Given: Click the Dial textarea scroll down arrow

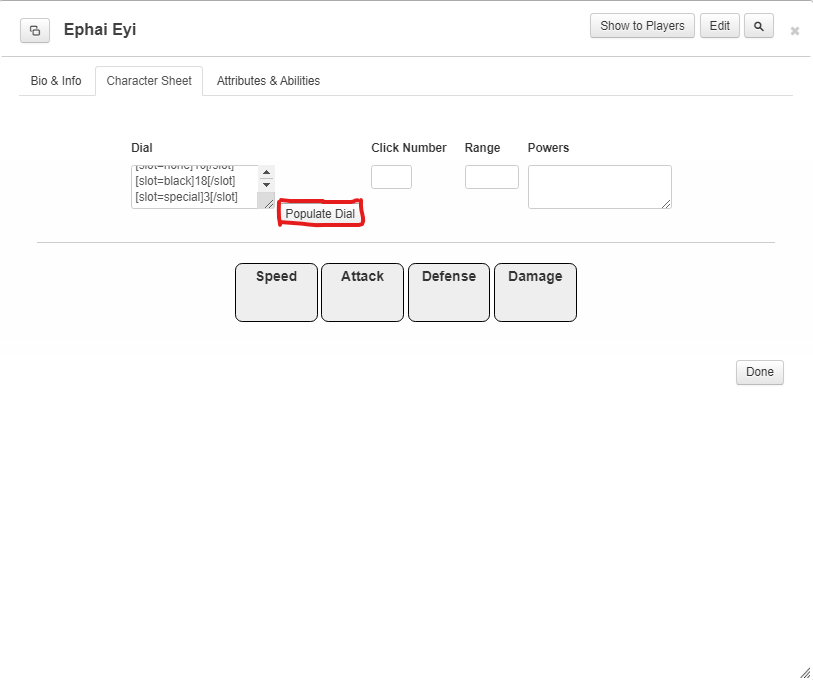Looking at the screenshot, I should coord(267,185).
